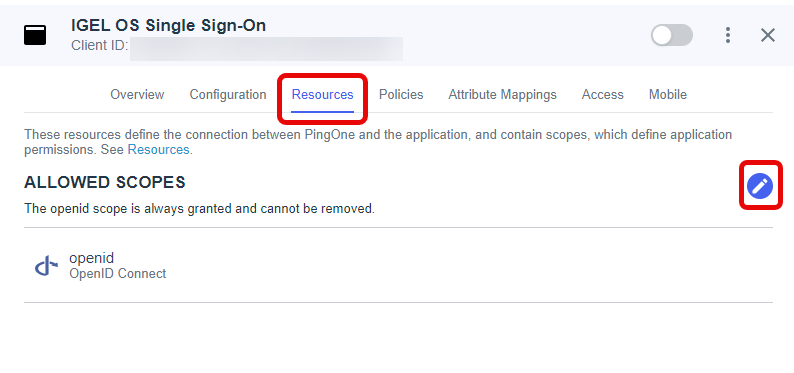Enable the IGEL OS Single Sign-On application toggle
Viewport: 794px width, 373px height.
pos(672,35)
